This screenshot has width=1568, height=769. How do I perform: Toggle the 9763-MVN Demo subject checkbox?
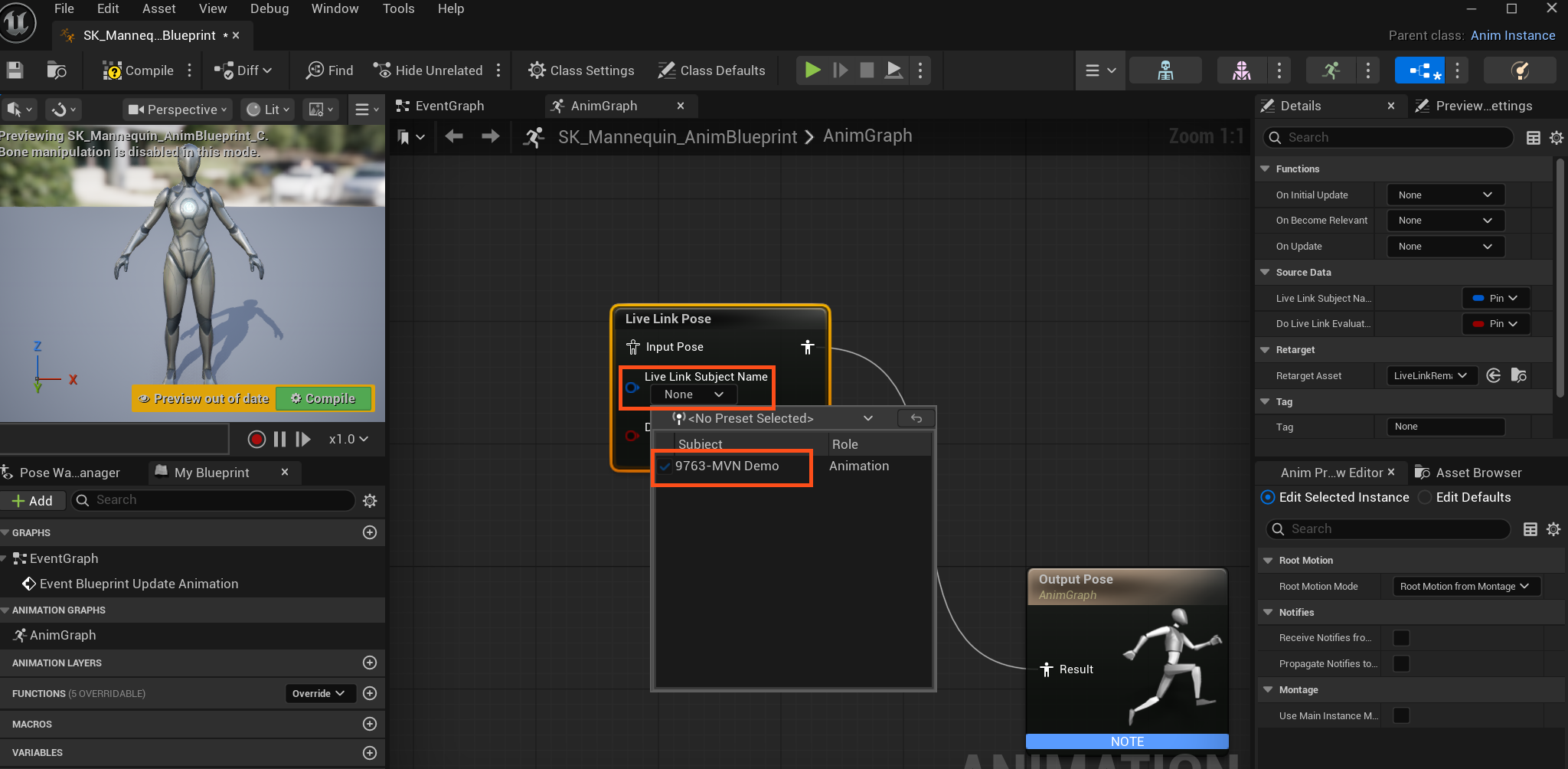pos(665,466)
